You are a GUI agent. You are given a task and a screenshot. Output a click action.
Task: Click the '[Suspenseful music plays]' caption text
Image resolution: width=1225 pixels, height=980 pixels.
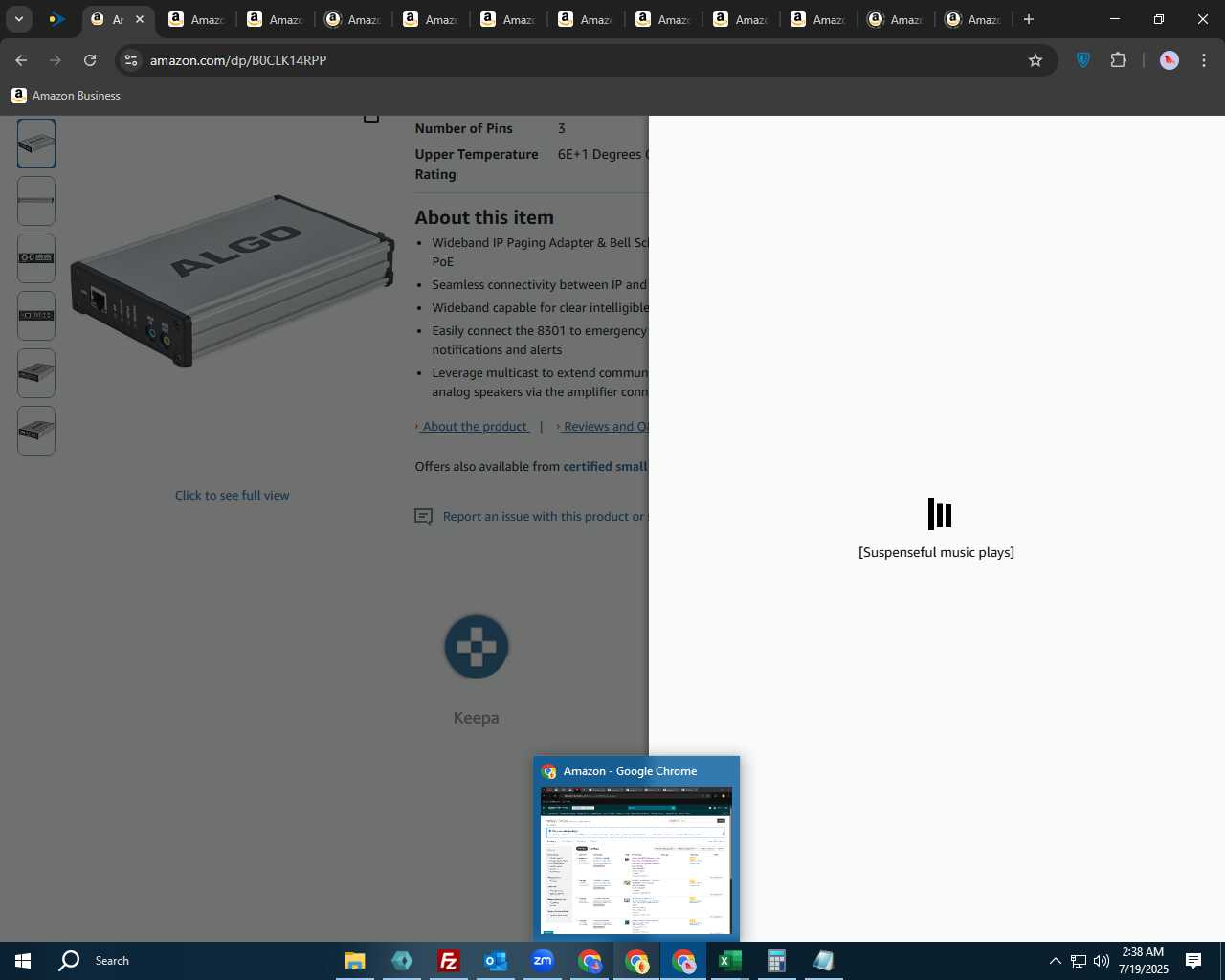click(936, 552)
